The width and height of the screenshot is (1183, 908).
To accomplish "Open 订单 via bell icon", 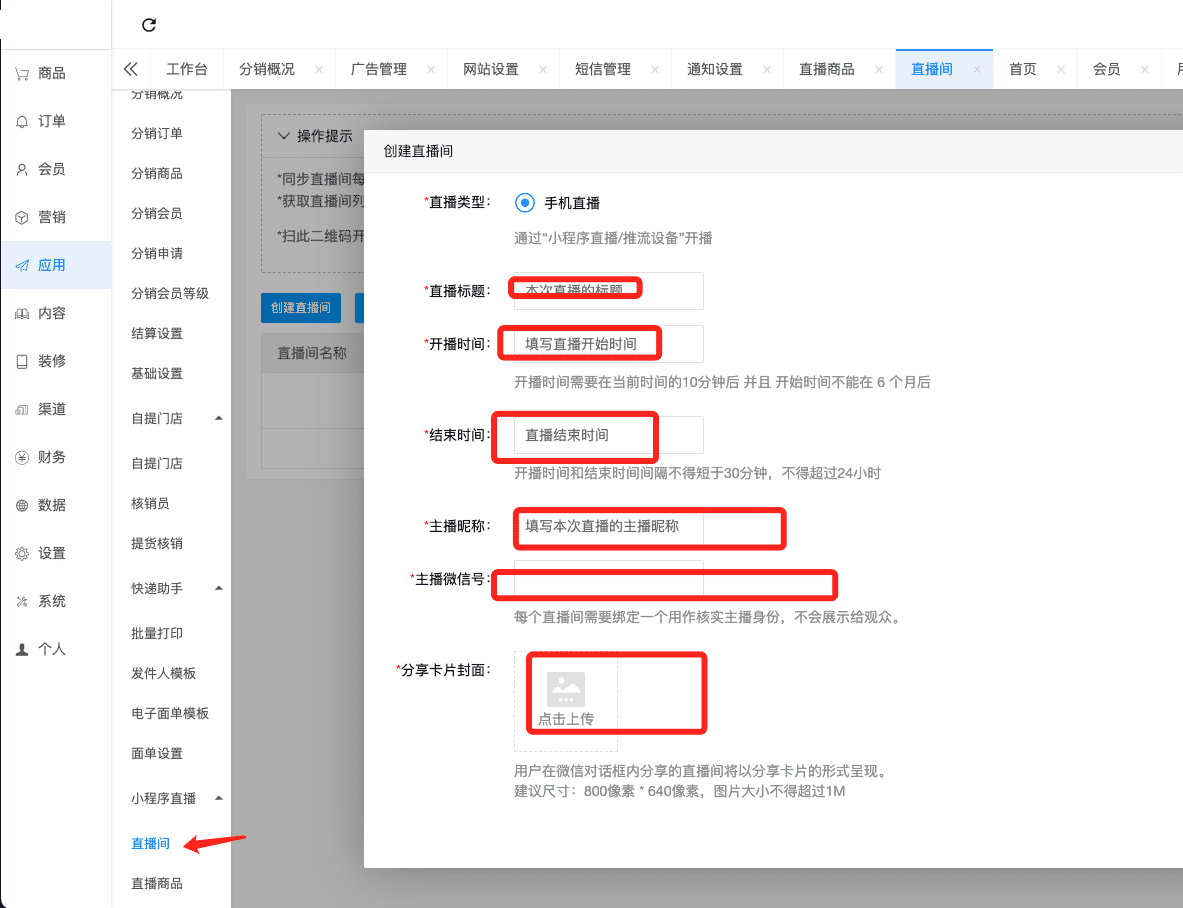I will 22,121.
